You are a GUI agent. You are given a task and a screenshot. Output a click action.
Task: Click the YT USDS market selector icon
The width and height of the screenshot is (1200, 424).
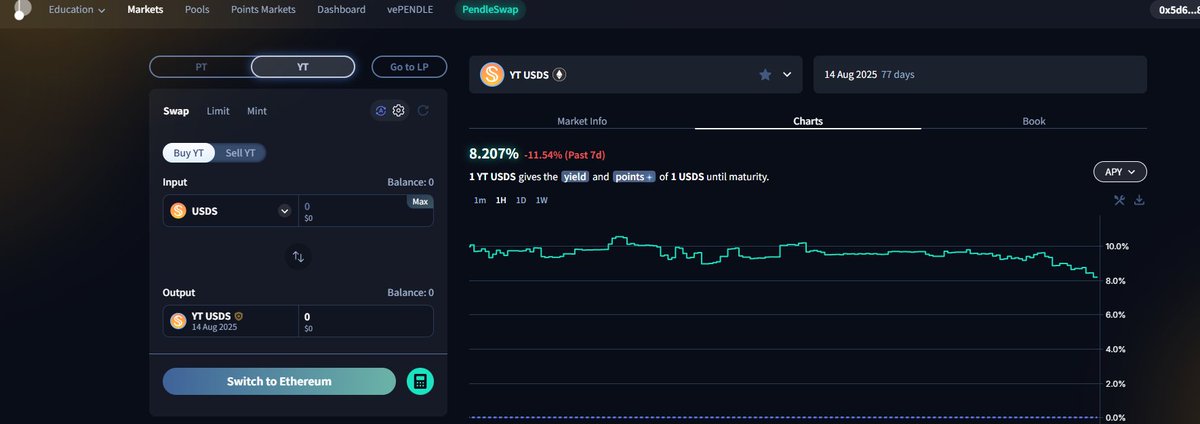coord(492,75)
